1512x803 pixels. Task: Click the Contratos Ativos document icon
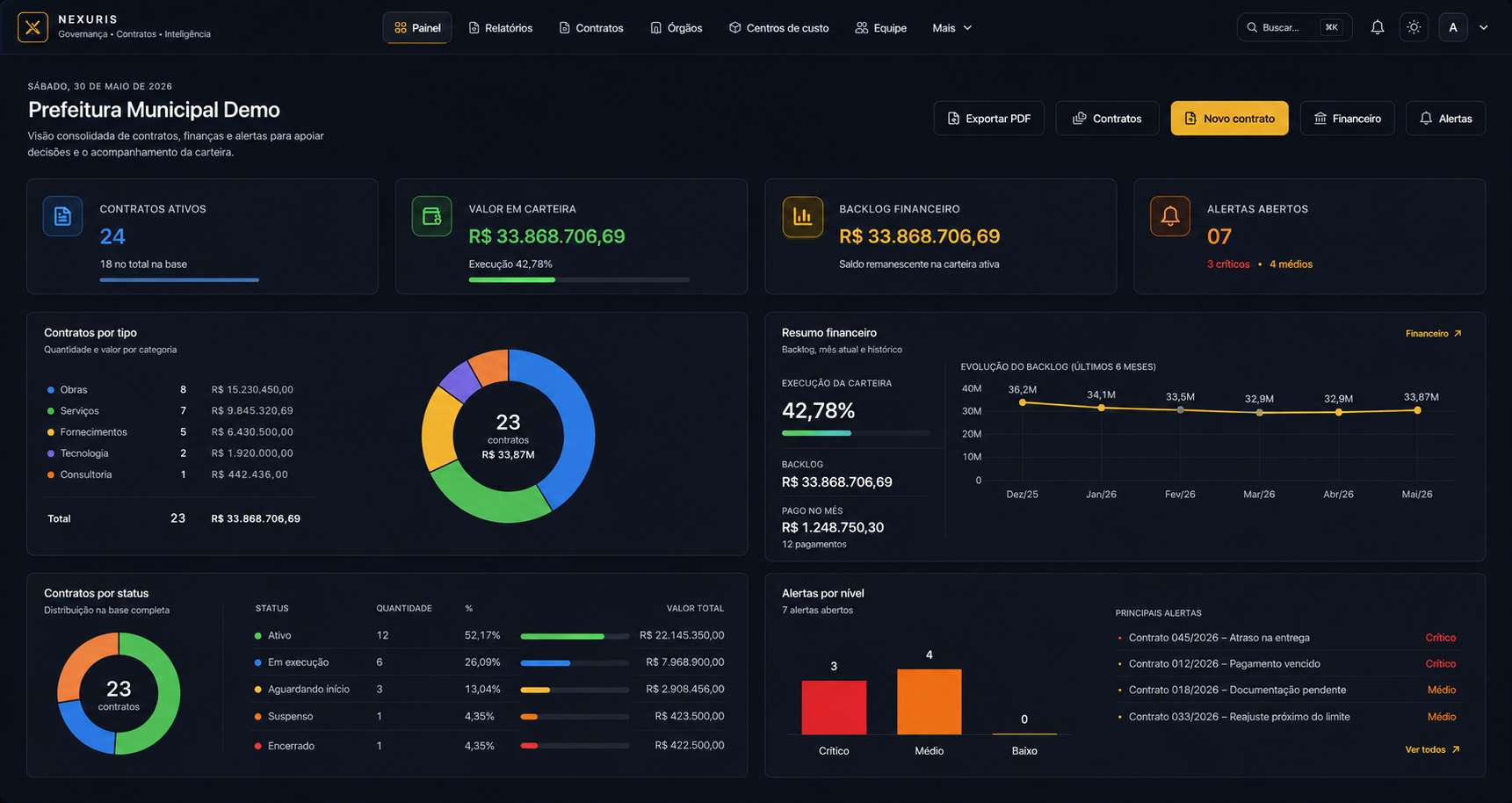[62, 216]
